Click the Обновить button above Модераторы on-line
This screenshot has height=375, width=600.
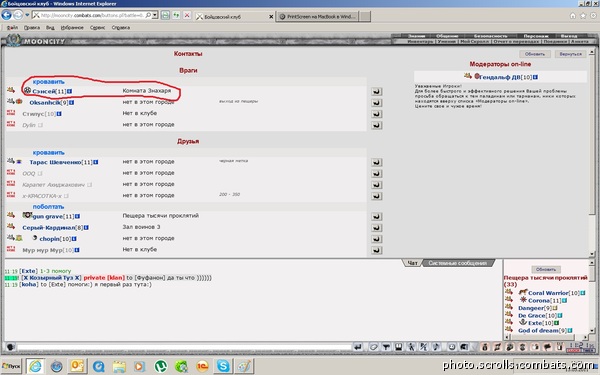535,54
